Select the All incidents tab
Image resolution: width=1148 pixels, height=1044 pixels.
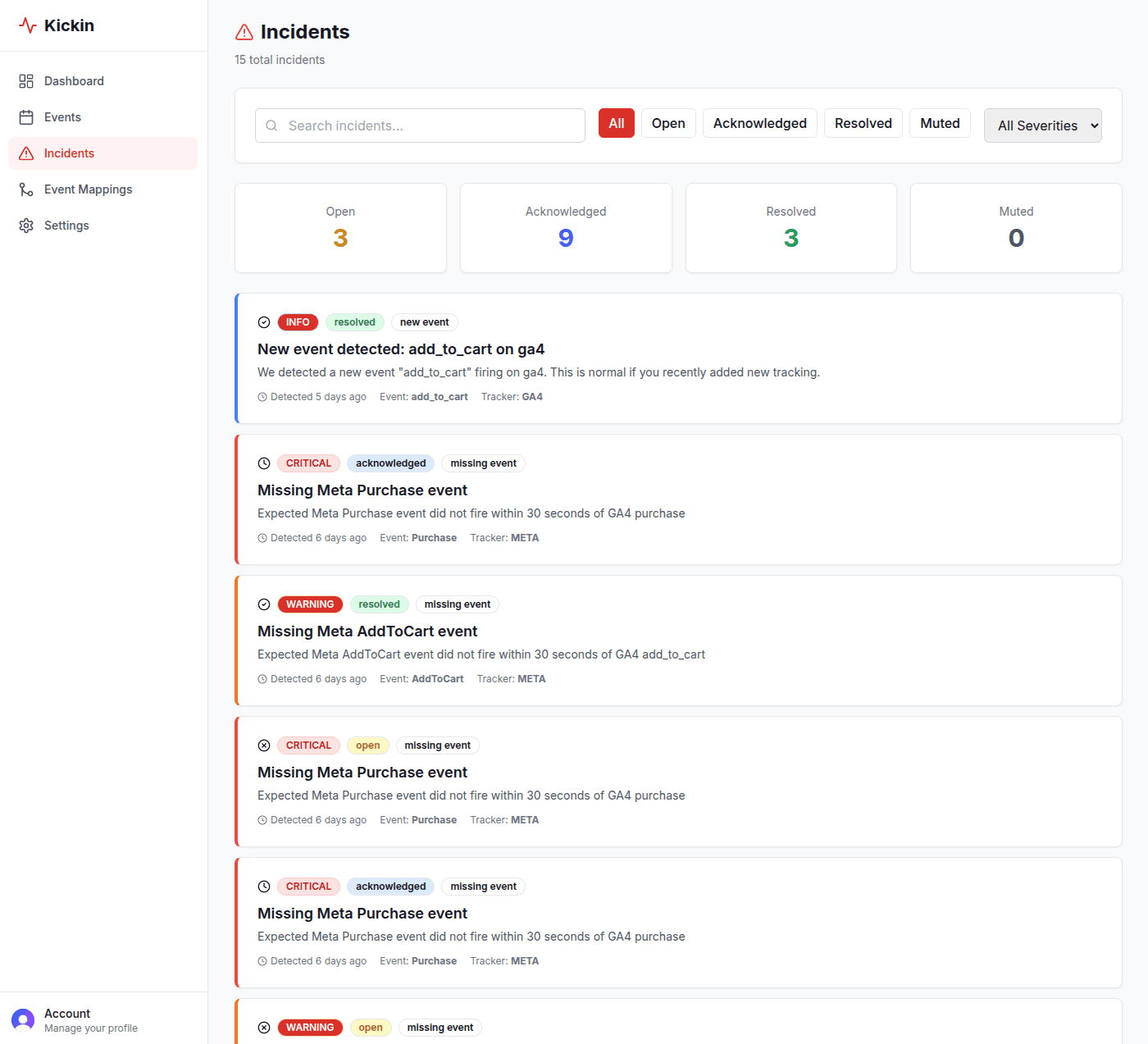616,123
